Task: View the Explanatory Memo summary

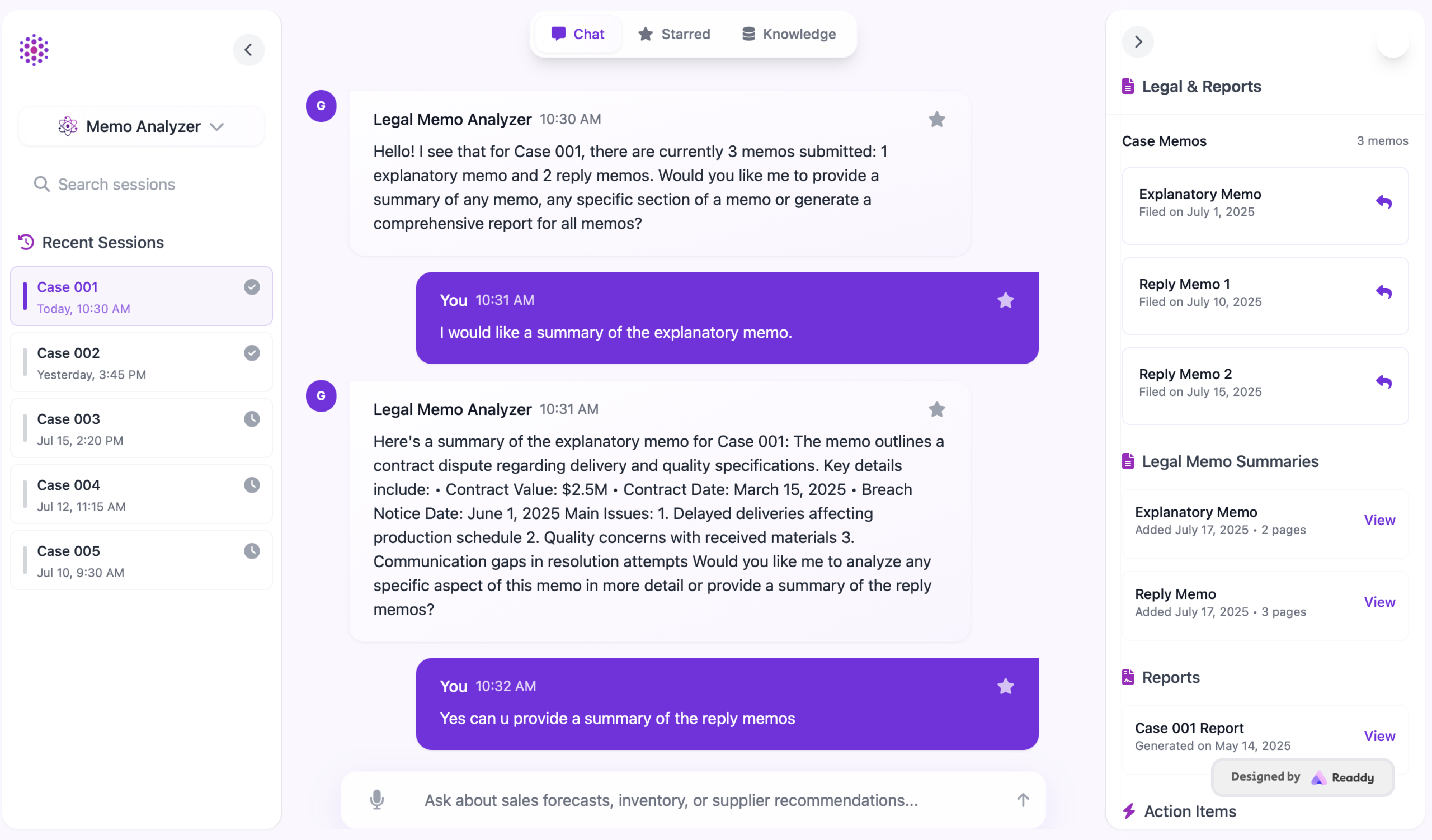Action: (1379, 520)
